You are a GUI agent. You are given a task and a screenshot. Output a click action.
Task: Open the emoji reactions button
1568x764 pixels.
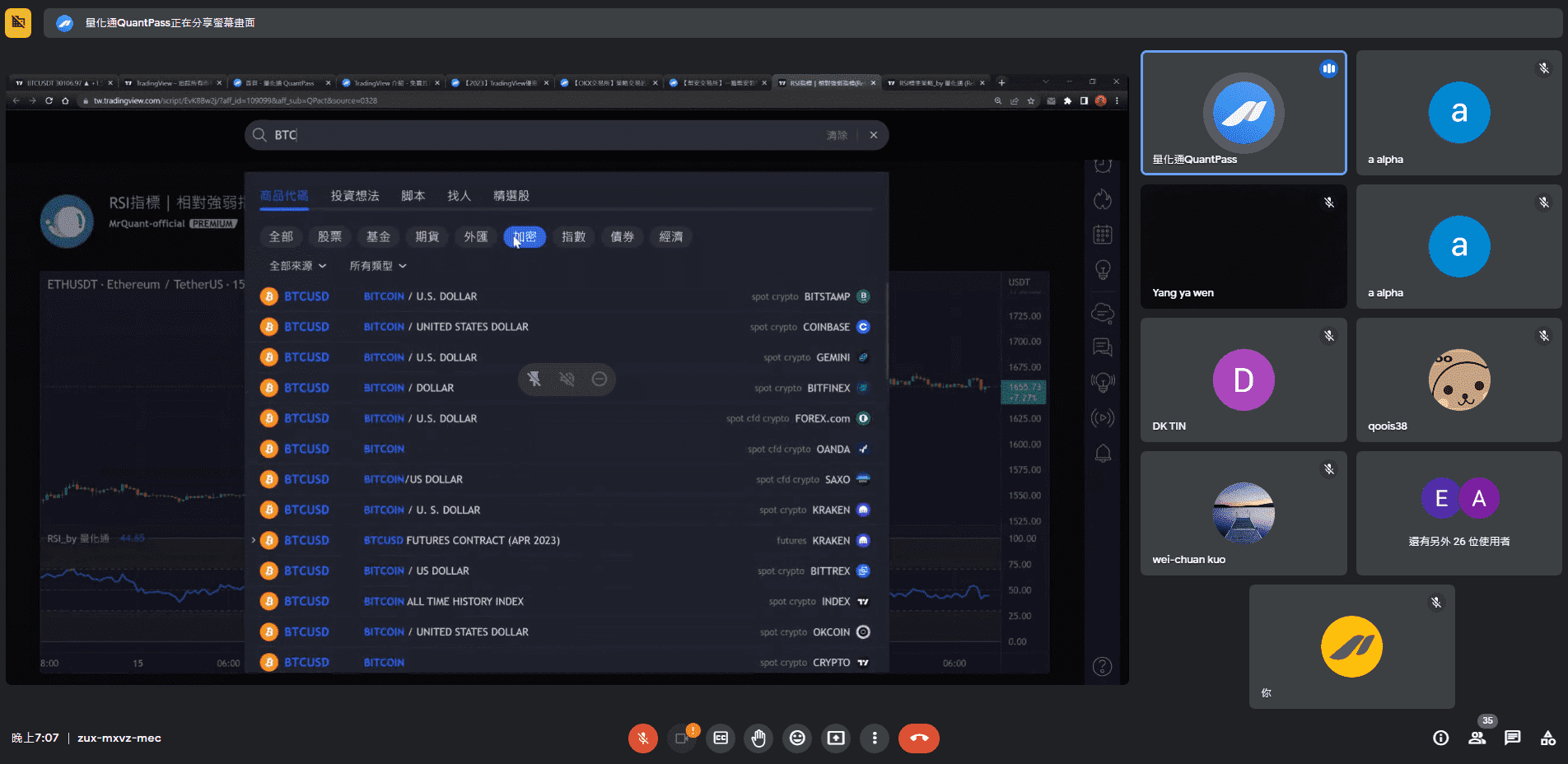pyautogui.click(x=797, y=738)
